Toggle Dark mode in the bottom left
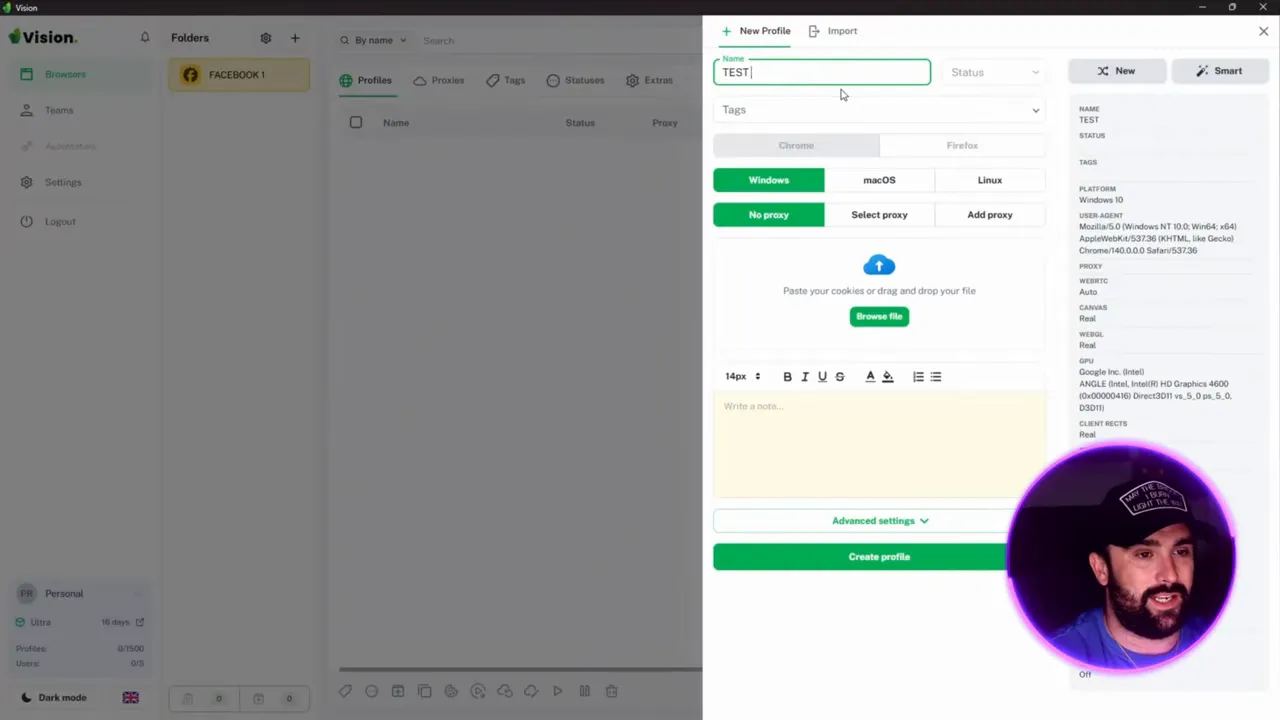This screenshot has height=720, width=1280. pyautogui.click(x=55, y=697)
